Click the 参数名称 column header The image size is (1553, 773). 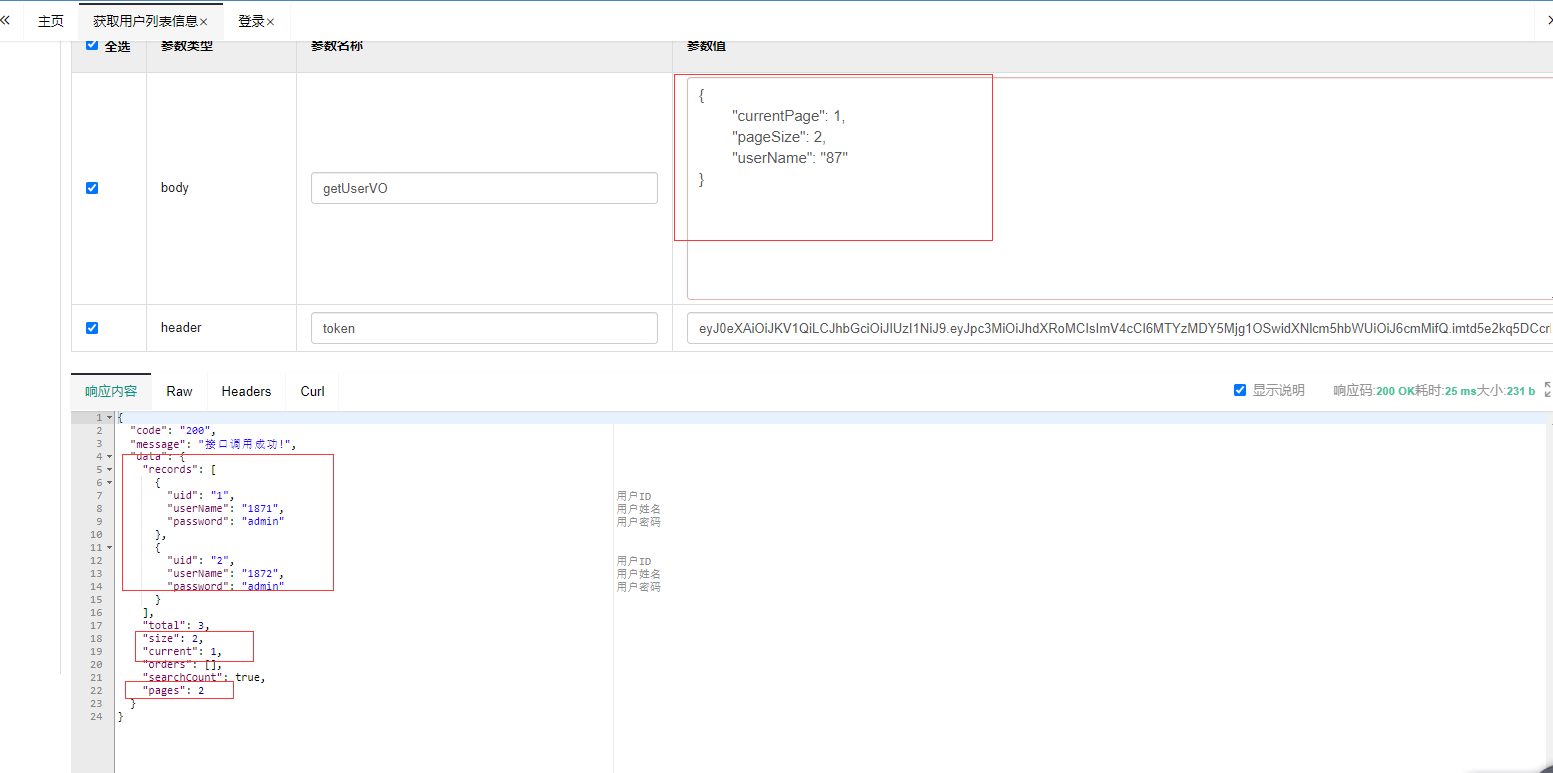pos(336,46)
